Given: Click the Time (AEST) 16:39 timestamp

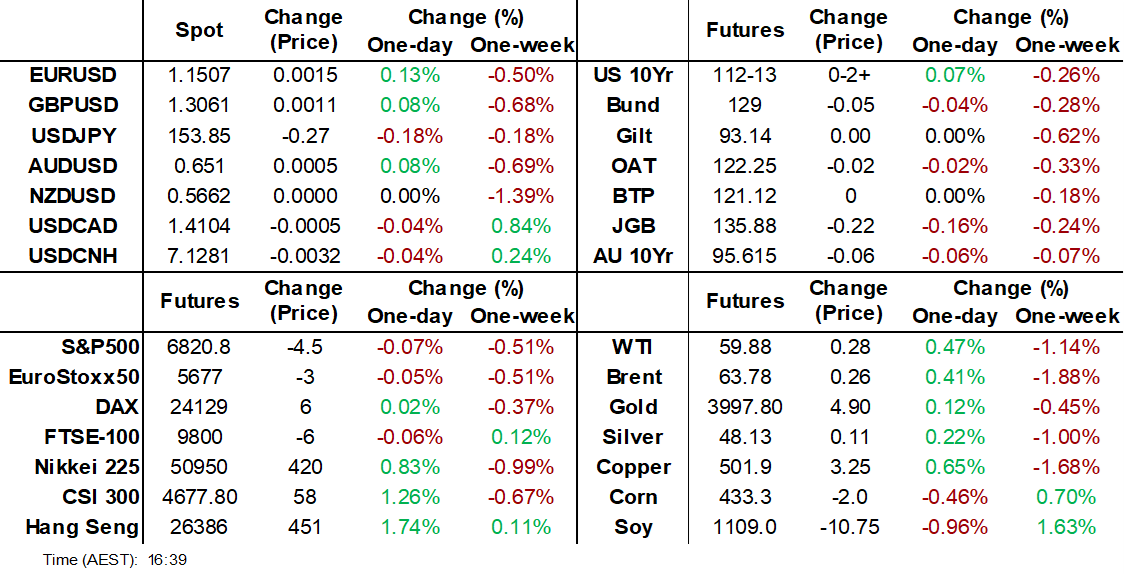Looking at the screenshot, I should pos(115,560).
